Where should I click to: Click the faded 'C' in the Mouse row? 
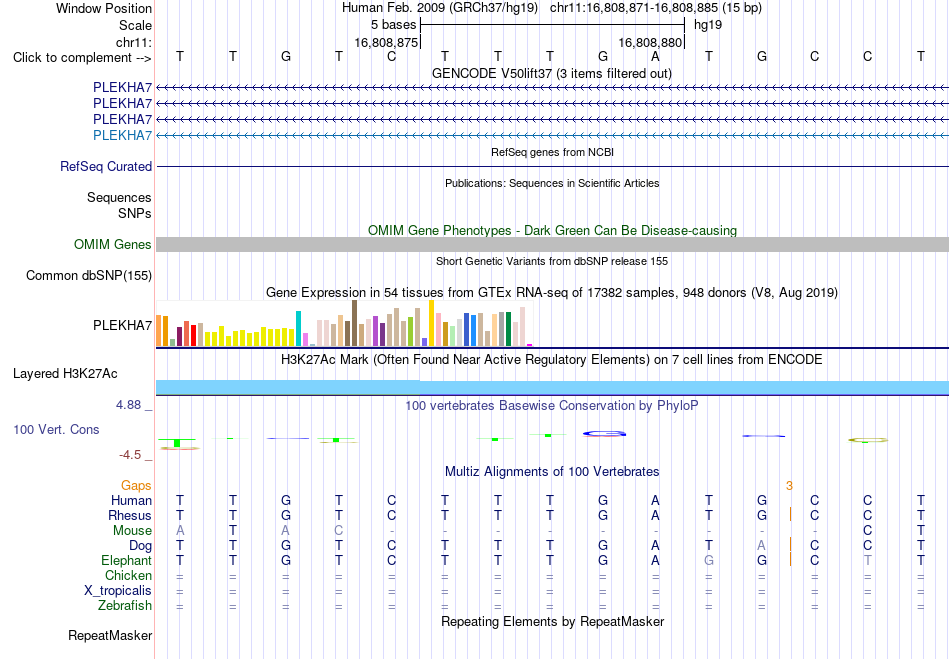coord(339,531)
